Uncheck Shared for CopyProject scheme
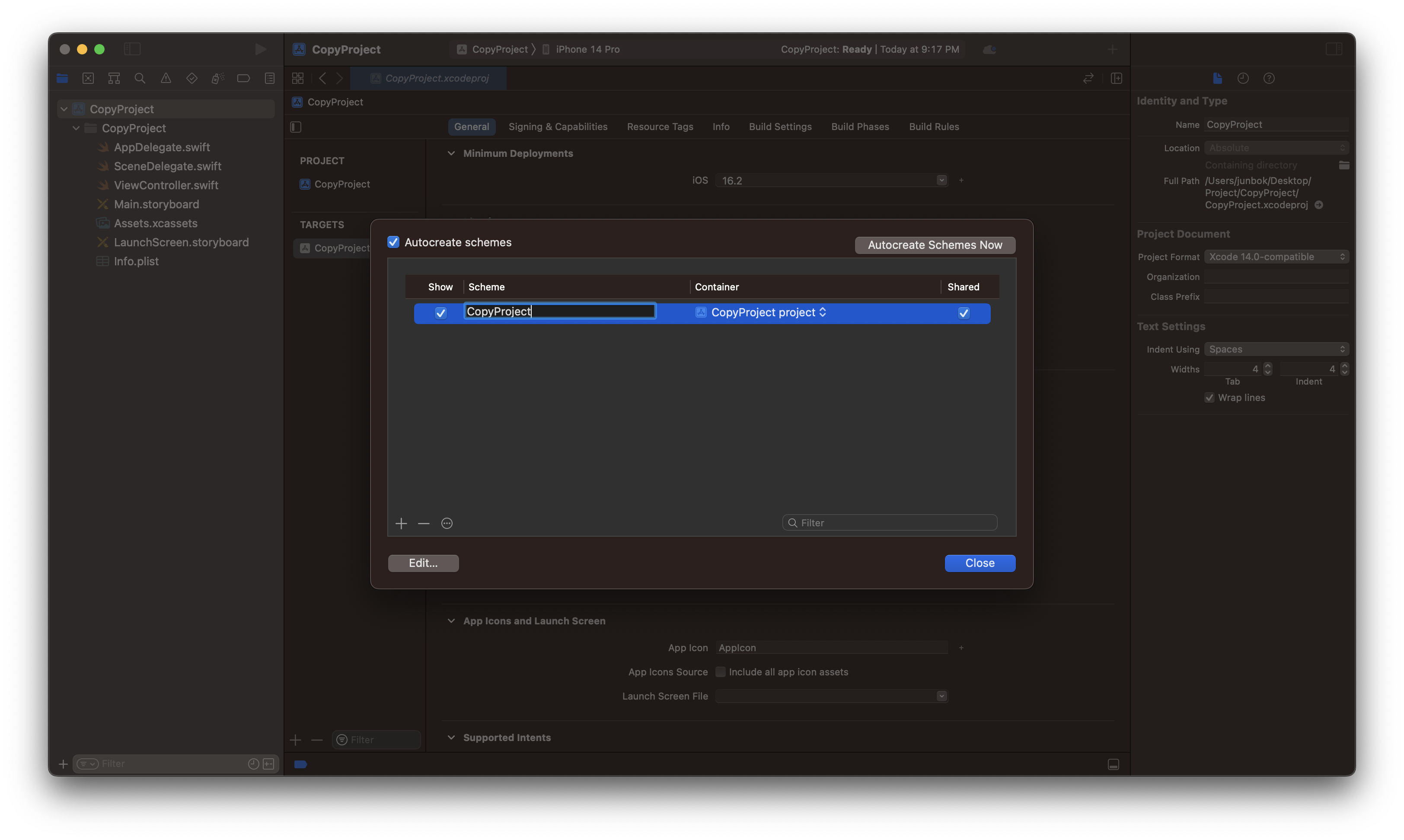 964,312
